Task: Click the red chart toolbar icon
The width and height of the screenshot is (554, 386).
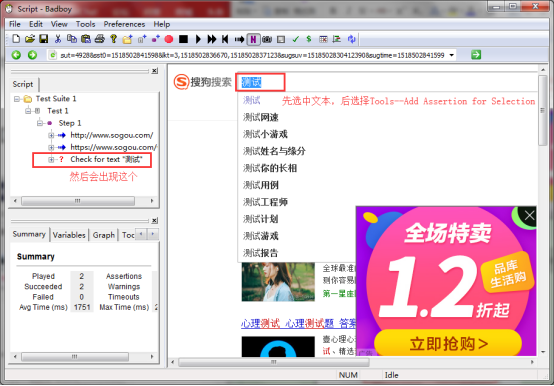Action: tap(337, 39)
